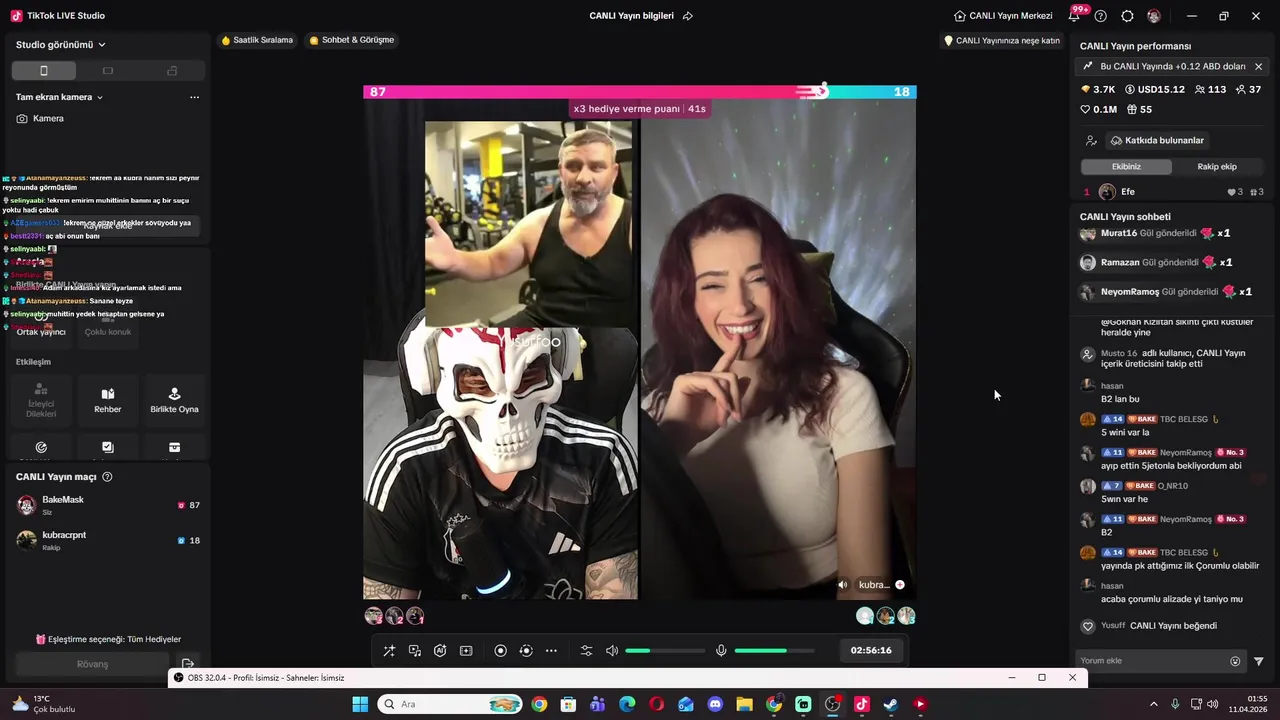Click the dashed-circle replay capture icon
The height and width of the screenshot is (720, 1280).
pos(526,651)
